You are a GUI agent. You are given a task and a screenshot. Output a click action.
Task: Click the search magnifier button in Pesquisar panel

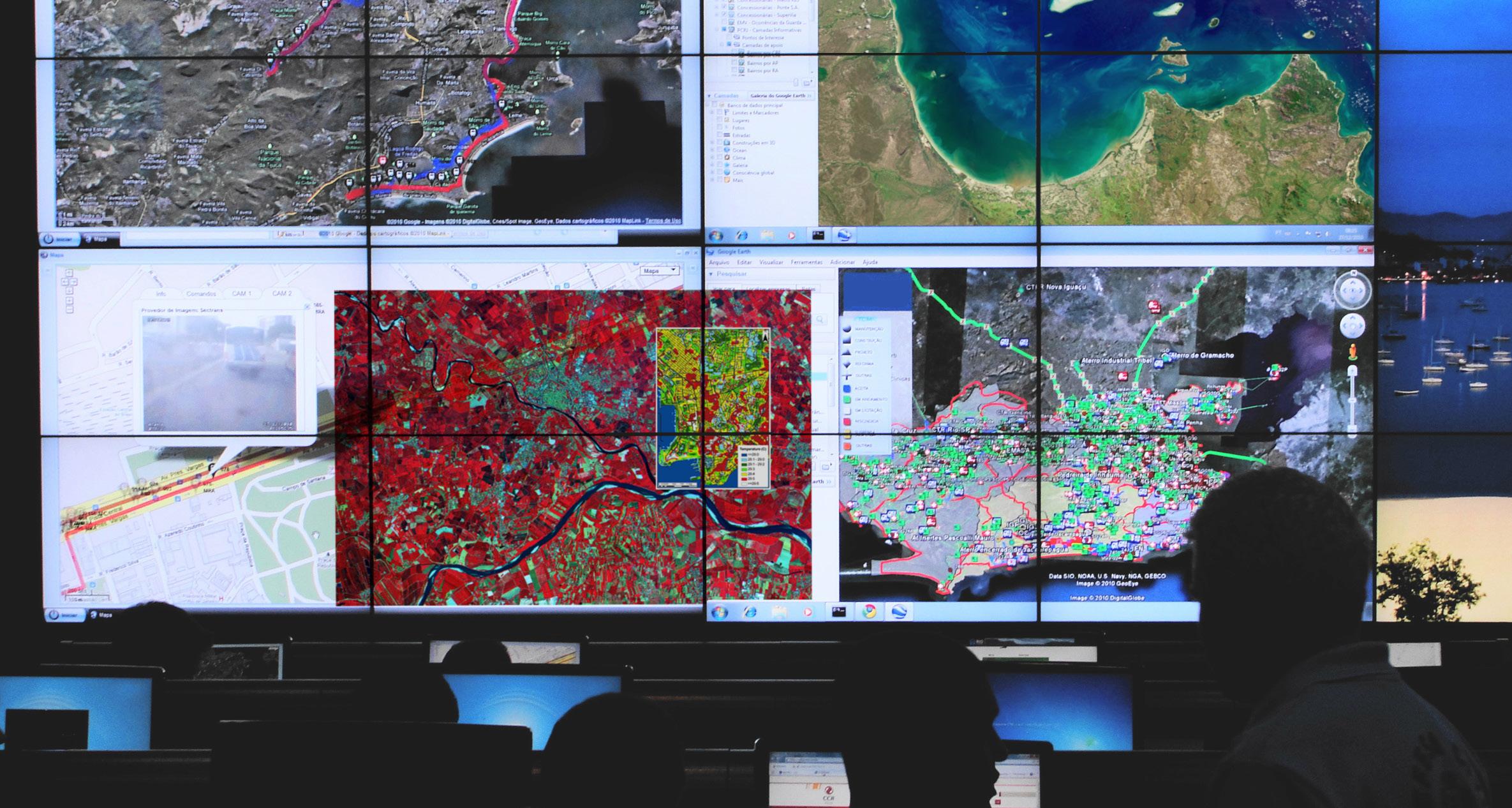[819, 319]
